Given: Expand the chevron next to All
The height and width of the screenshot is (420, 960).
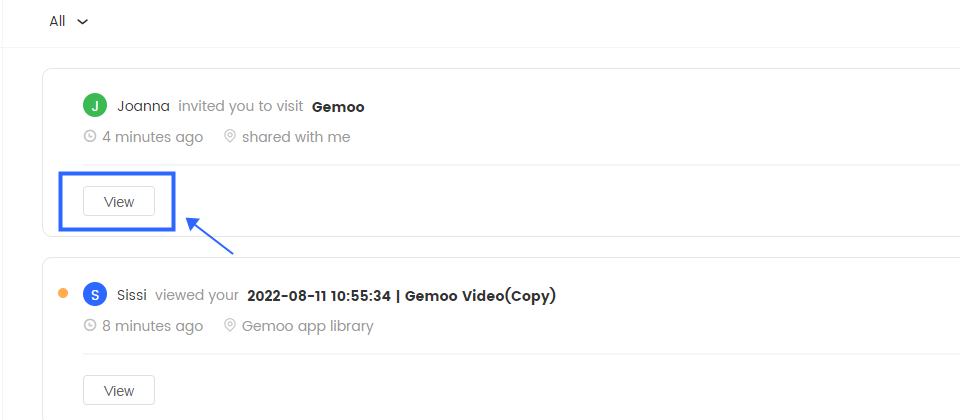Looking at the screenshot, I should (83, 22).
